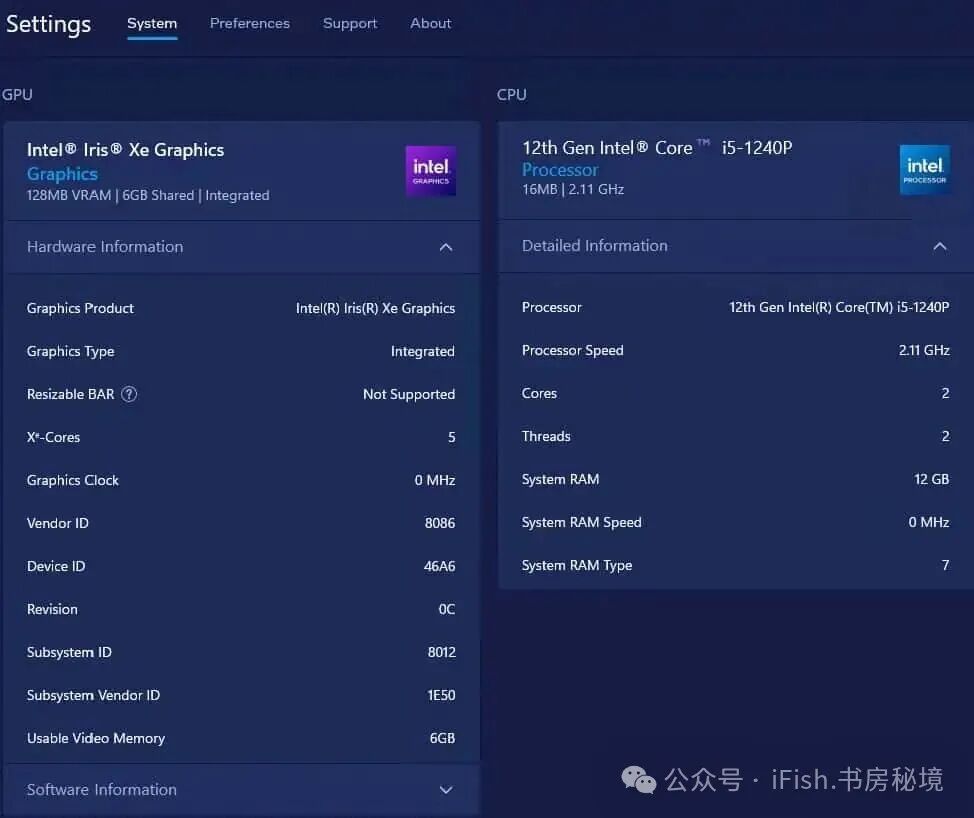Click the purple Intel Graphics logo badge
The height and width of the screenshot is (818, 974).
[x=430, y=171]
